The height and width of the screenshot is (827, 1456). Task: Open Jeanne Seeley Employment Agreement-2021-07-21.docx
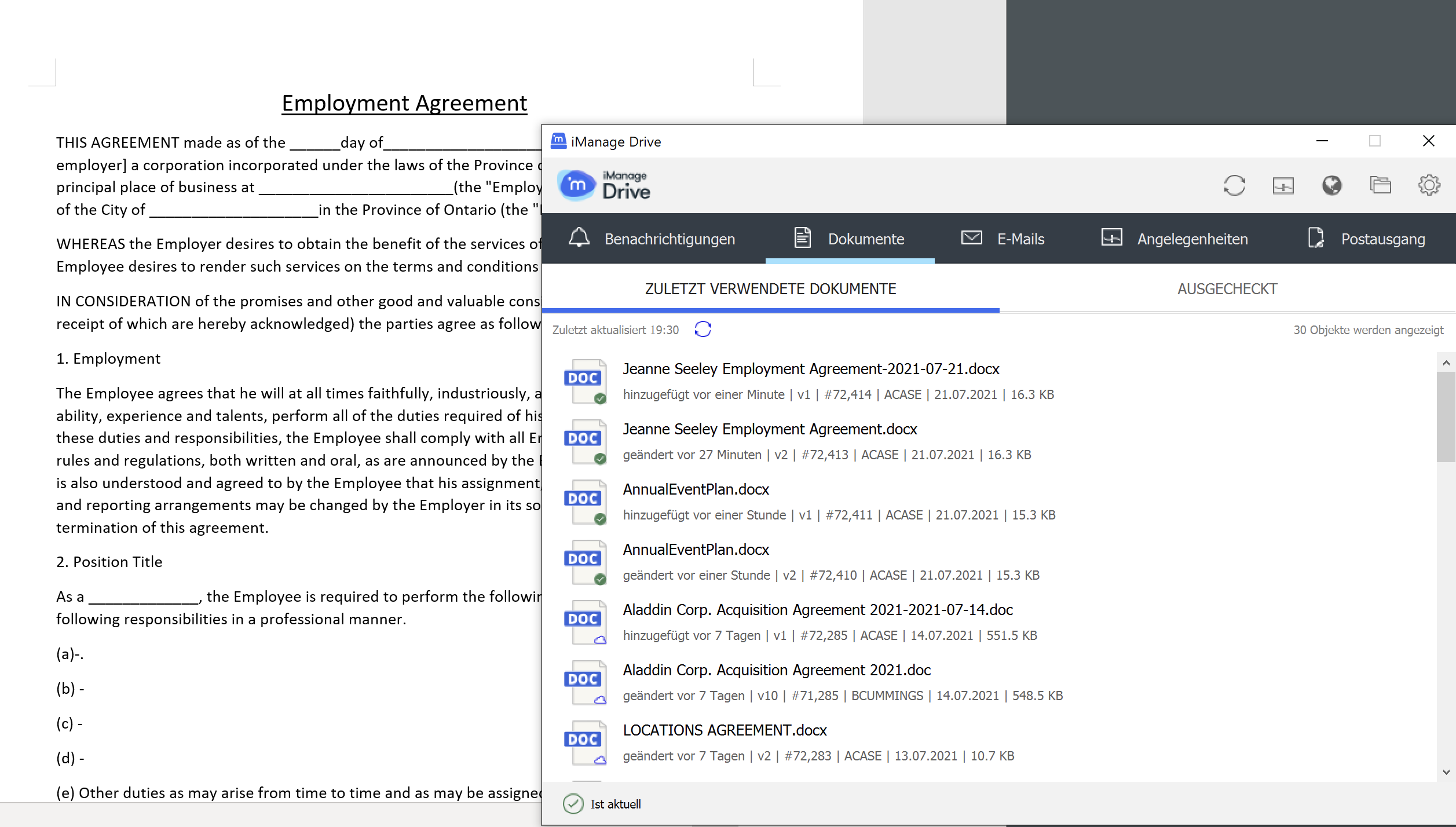(x=811, y=369)
